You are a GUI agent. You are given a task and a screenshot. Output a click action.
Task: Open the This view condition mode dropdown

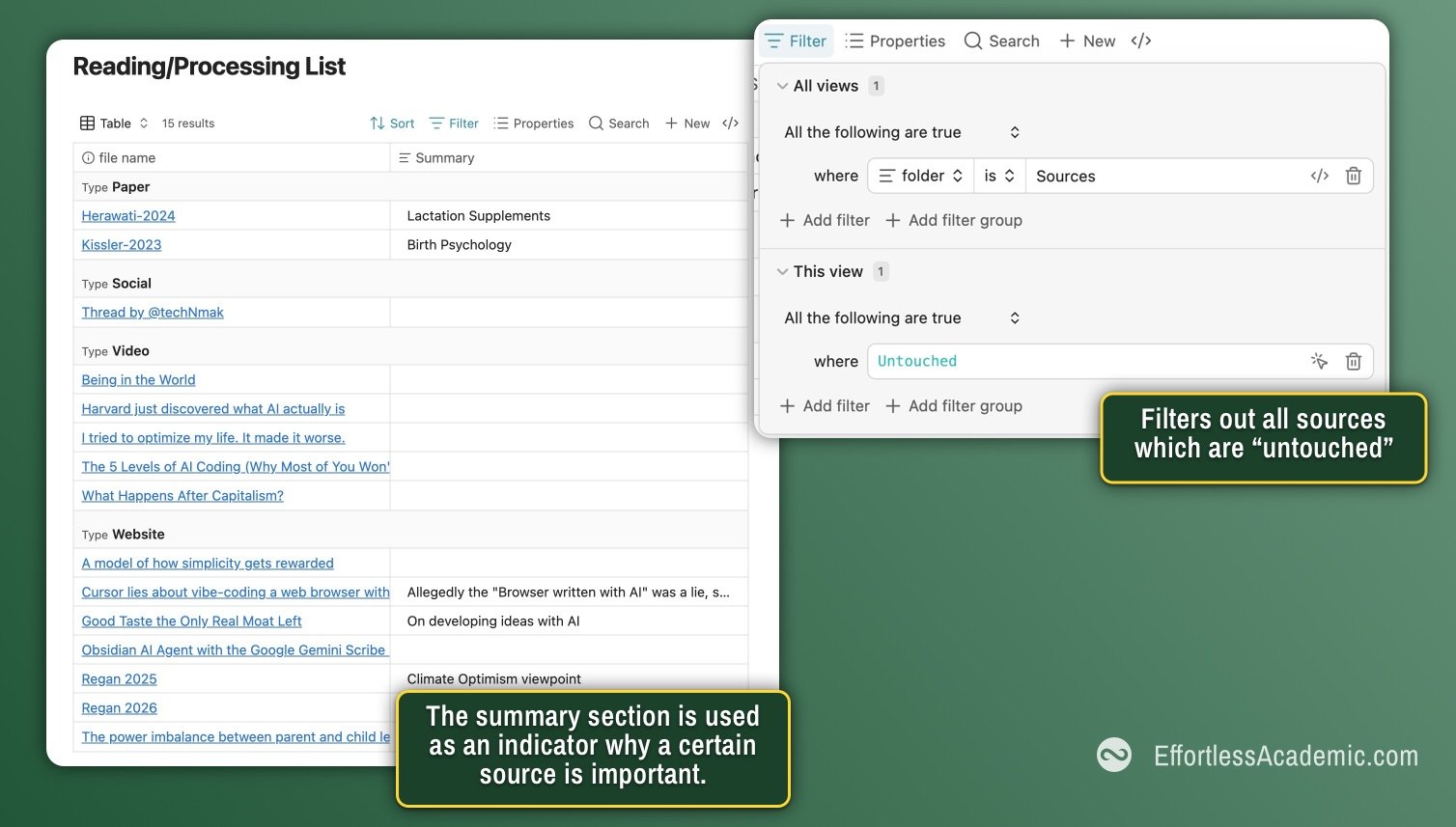(x=902, y=318)
